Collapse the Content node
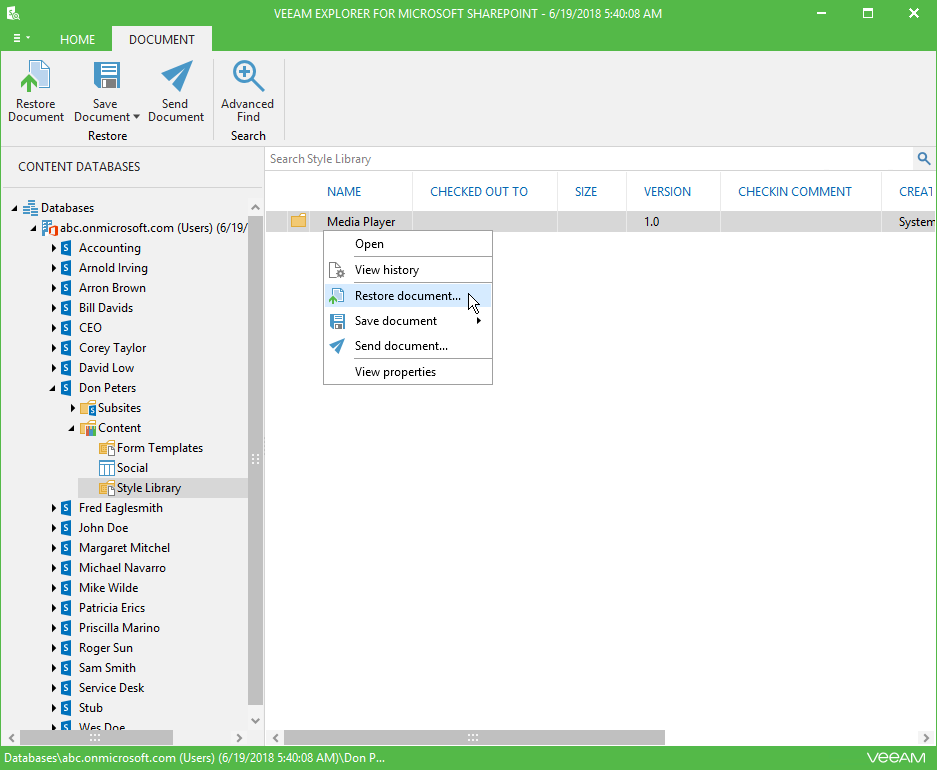This screenshot has width=937, height=770. click(x=72, y=428)
